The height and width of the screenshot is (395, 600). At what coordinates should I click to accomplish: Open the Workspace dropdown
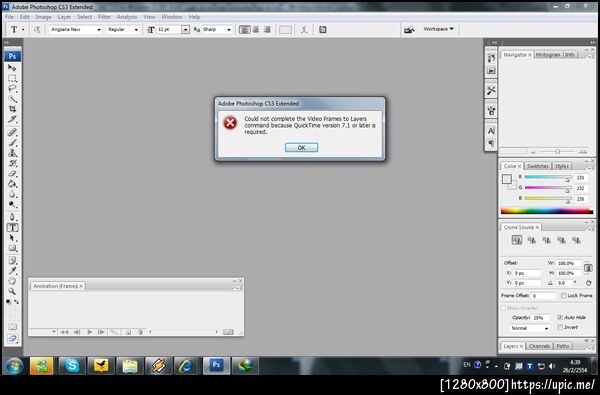click(x=439, y=29)
